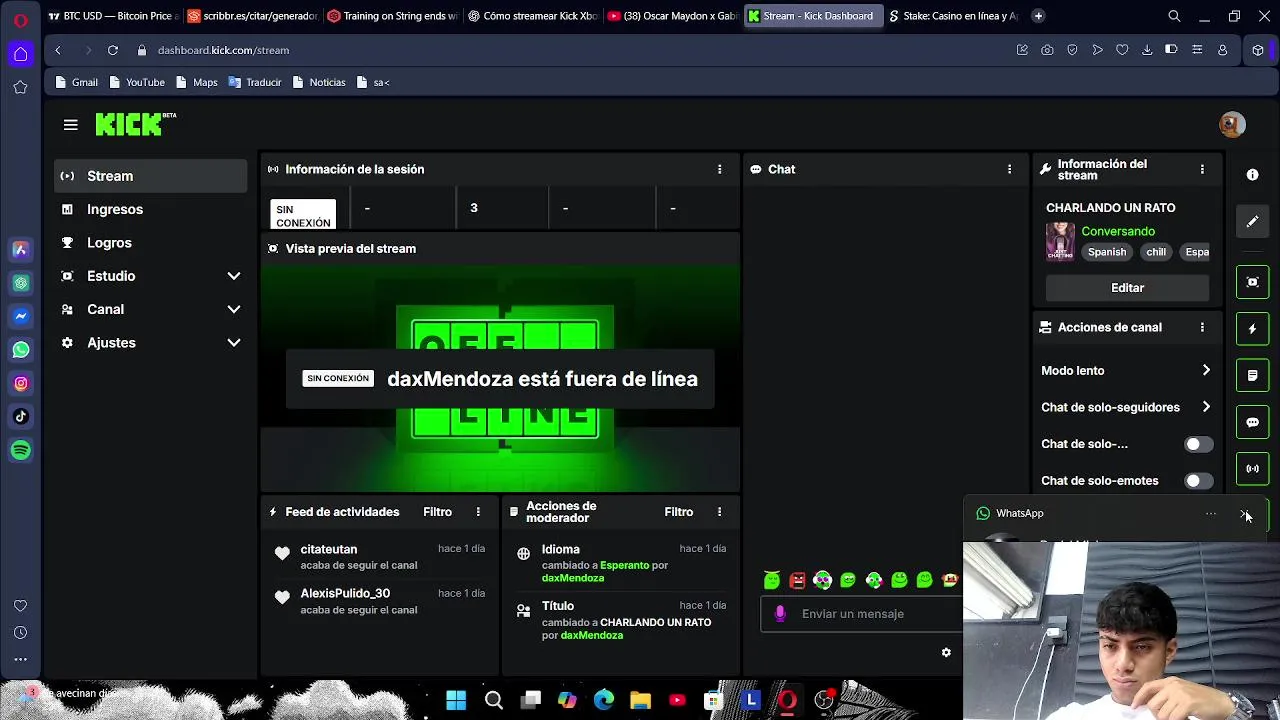Toggle the Chat de solo-emotes switch
This screenshot has height=720, width=1280.
tap(1198, 481)
